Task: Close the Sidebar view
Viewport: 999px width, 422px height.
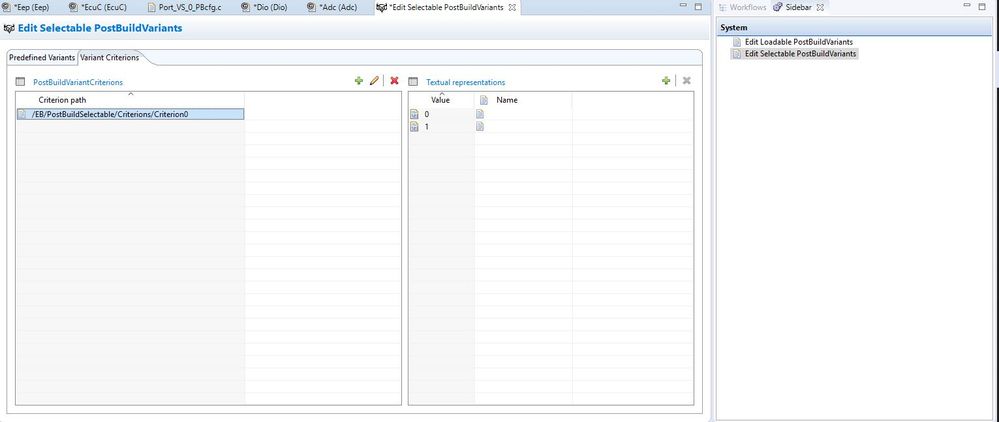Action: tap(821, 8)
